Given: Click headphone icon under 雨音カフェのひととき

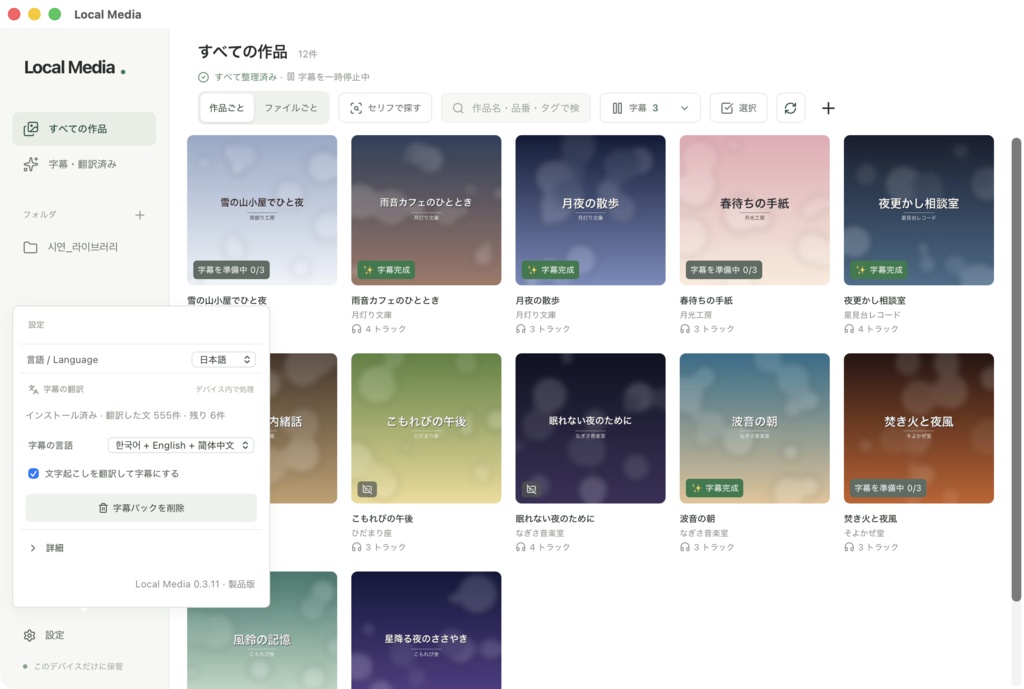Looking at the screenshot, I should 357,329.
